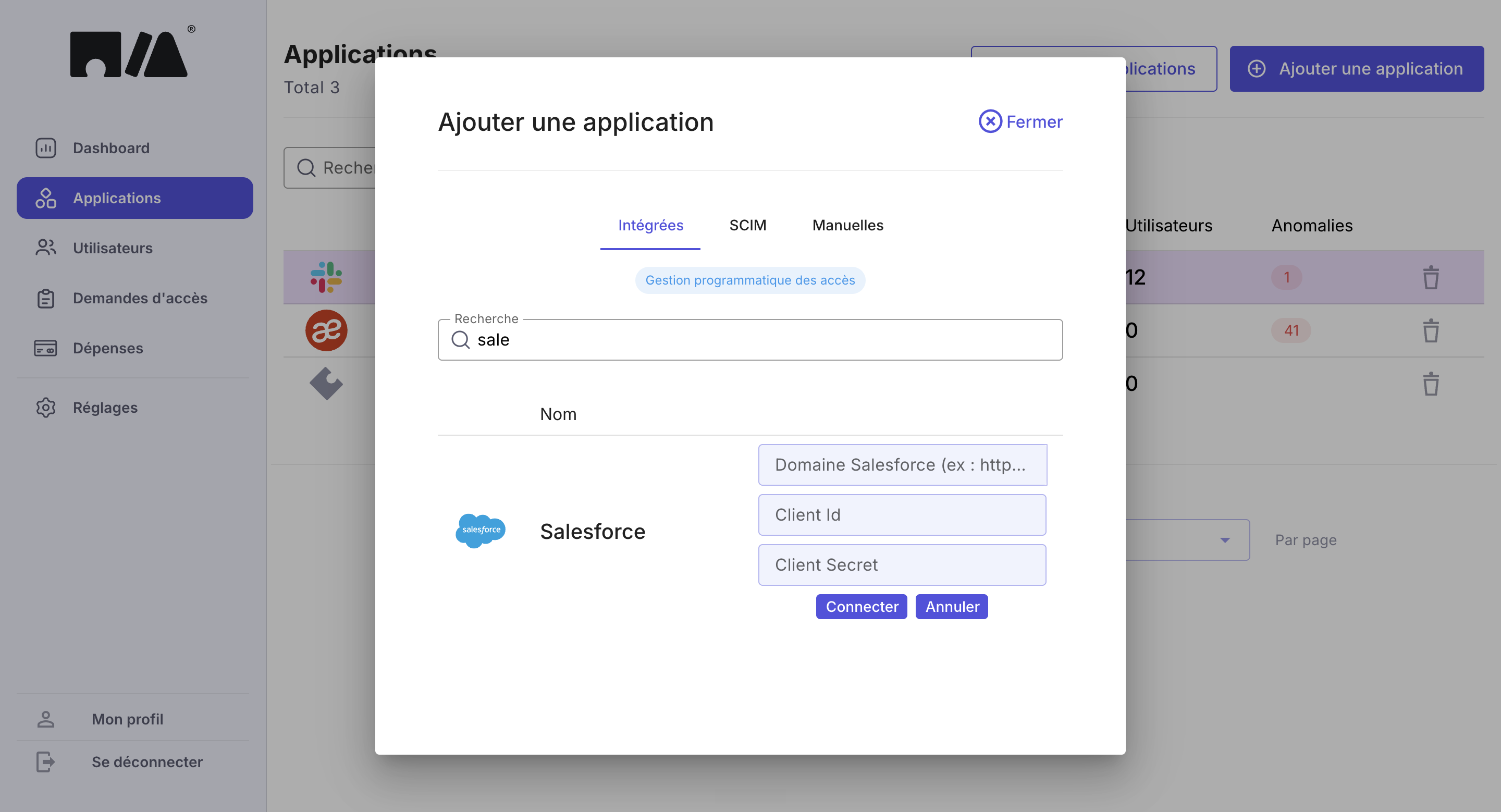Open Mon profil
The image size is (1501, 812).
point(133,719)
